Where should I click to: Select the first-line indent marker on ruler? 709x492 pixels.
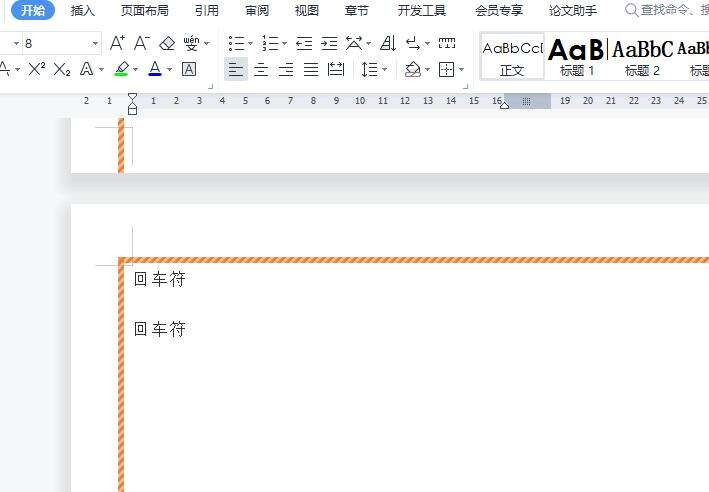132,97
